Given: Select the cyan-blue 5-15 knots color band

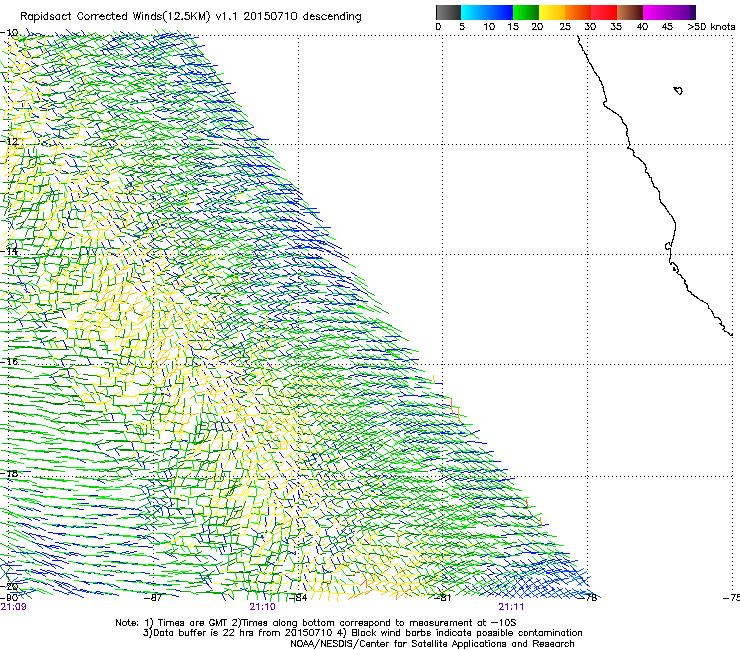Looking at the screenshot, I should tap(487, 12).
